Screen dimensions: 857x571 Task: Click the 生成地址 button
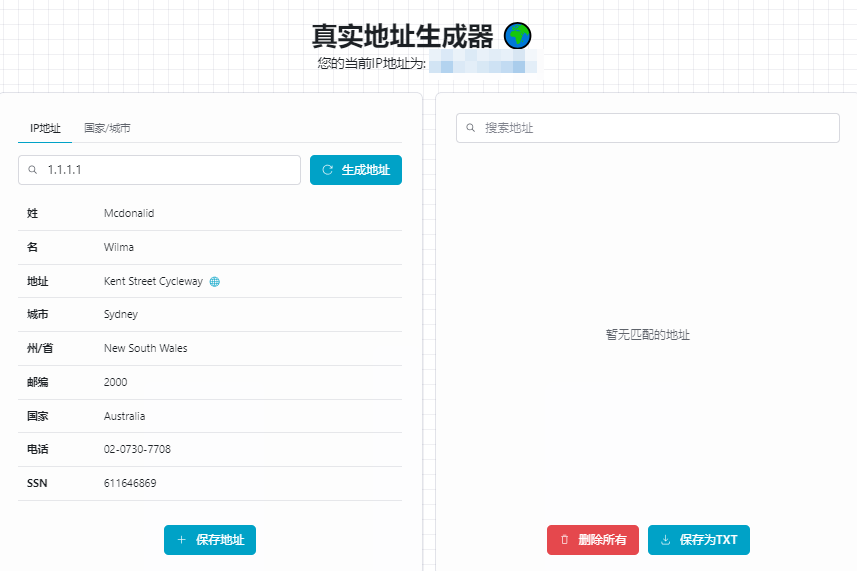(x=356, y=170)
